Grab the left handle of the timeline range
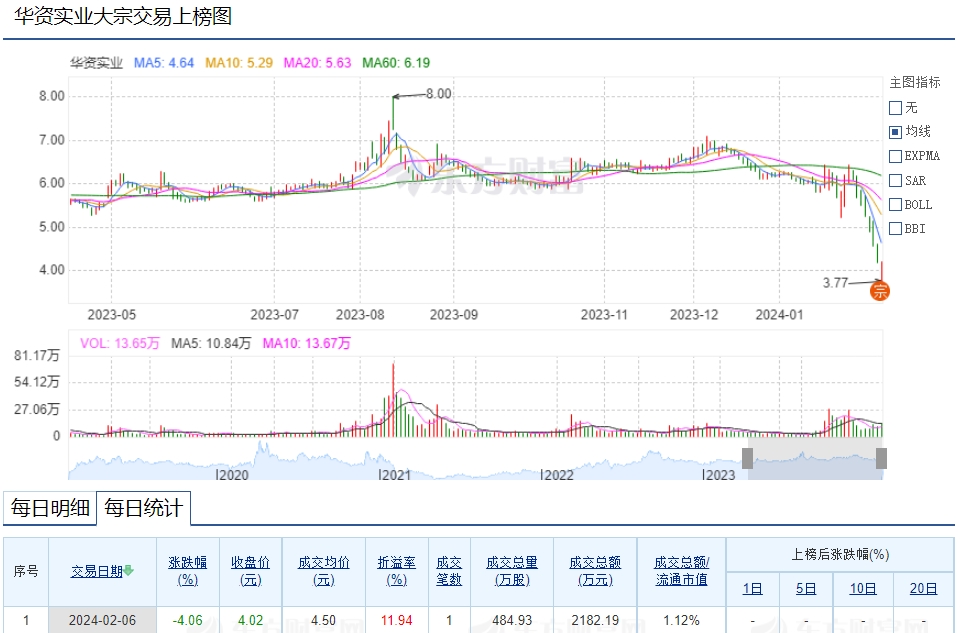Image resolution: width=967 pixels, height=633 pixels. click(x=747, y=458)
